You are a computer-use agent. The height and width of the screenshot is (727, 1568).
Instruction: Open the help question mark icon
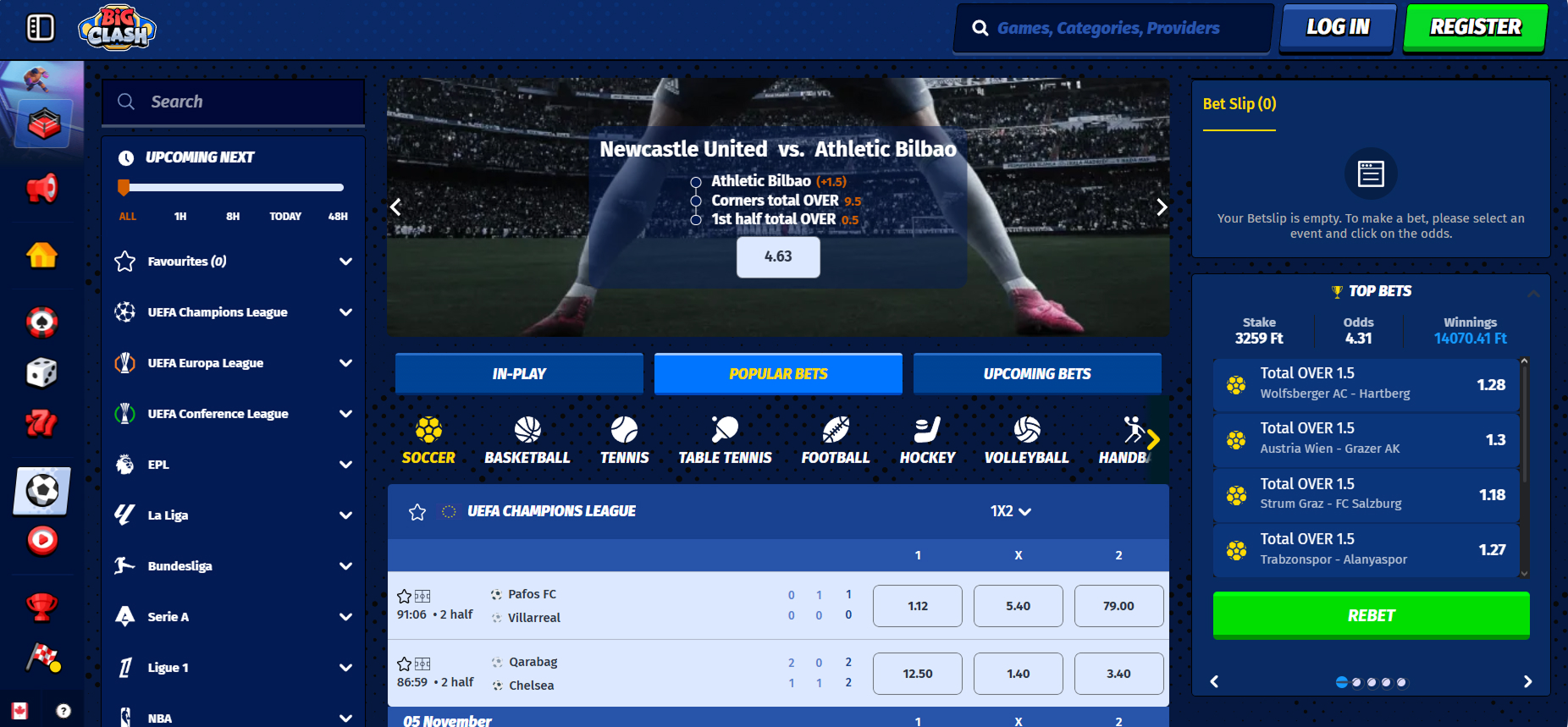point(63,711)
